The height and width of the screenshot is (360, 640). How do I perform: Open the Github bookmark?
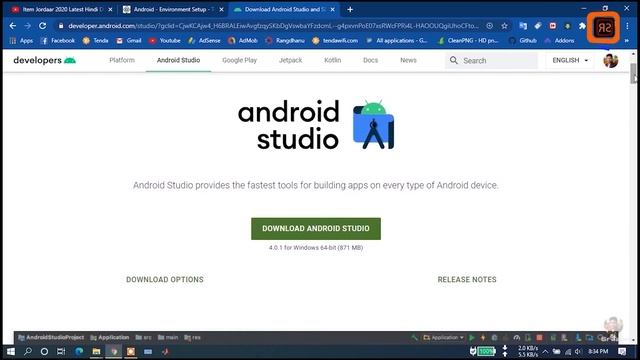click(x=523, y=40)
